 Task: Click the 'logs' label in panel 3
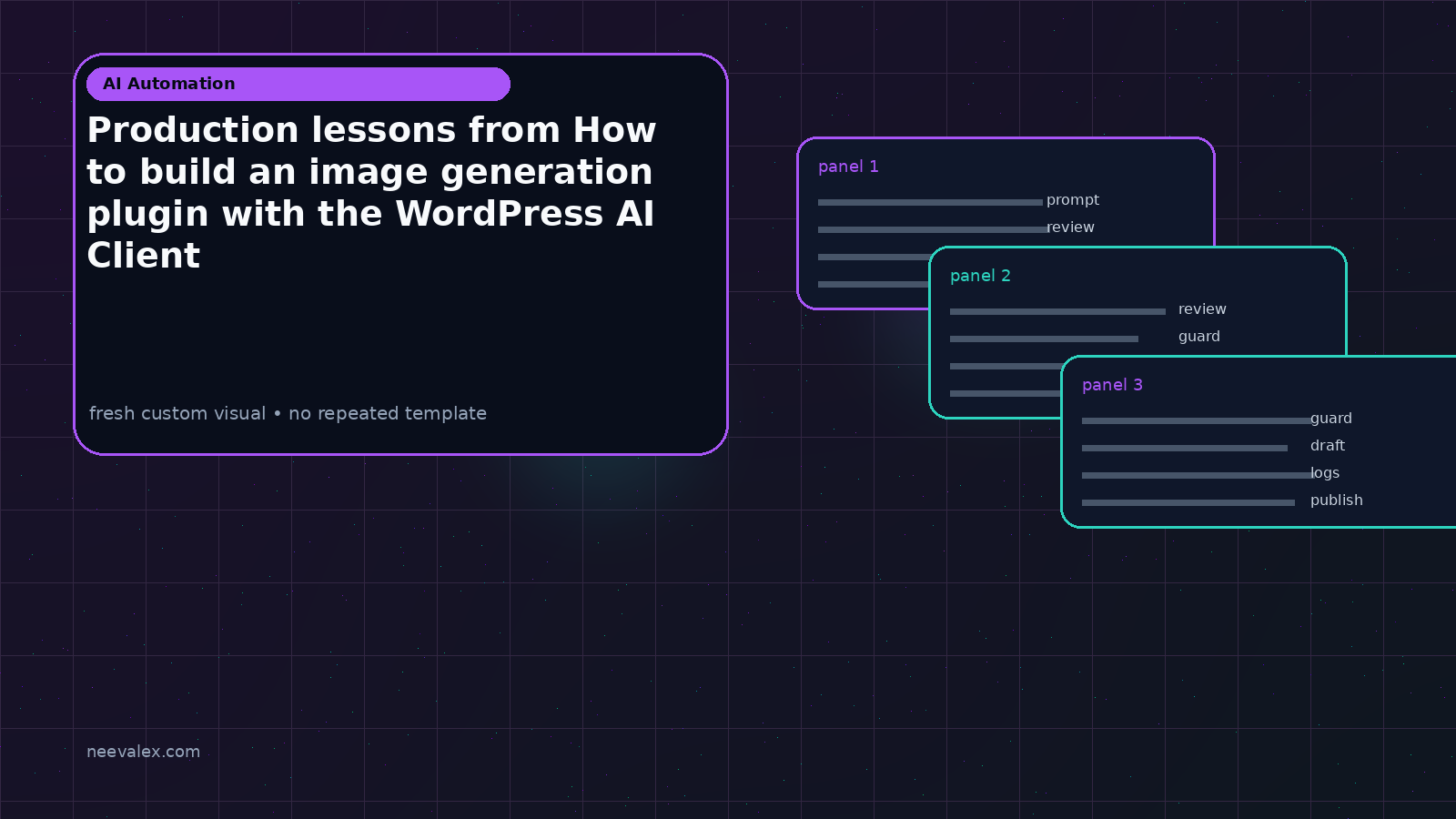(1325, 473)
